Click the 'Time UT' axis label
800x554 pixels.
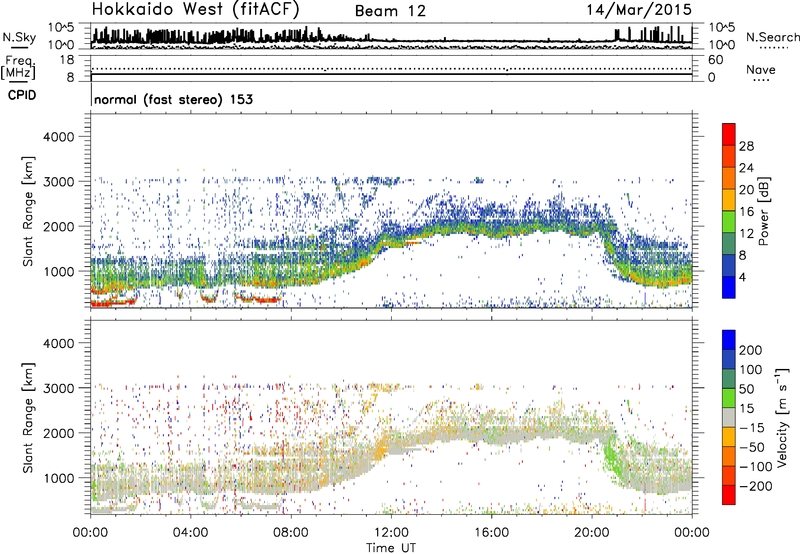click(x=391, y=547)
